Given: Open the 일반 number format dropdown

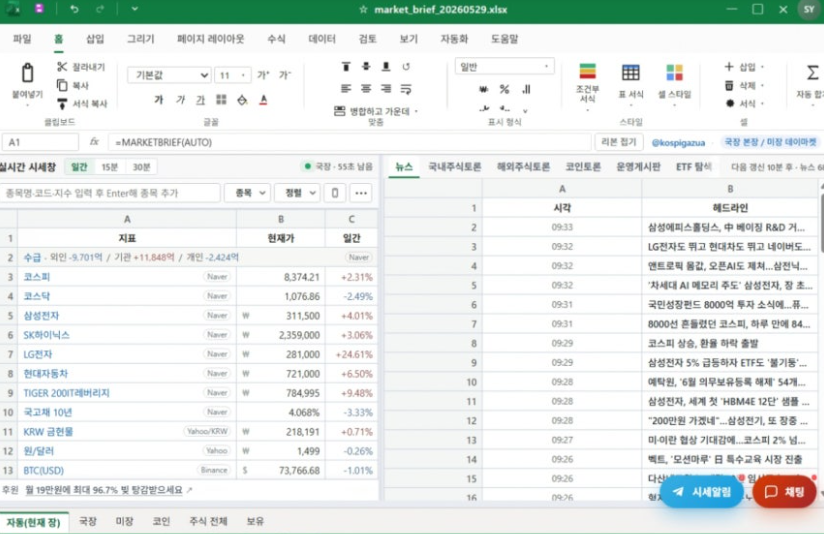Looking at the screenshot, I should [504, 67].
